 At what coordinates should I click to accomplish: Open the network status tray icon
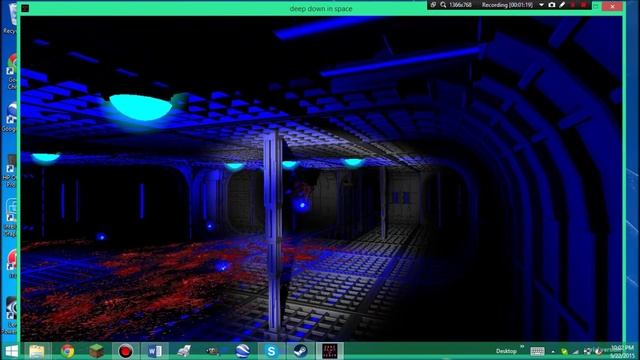click(x=576, y=352)
